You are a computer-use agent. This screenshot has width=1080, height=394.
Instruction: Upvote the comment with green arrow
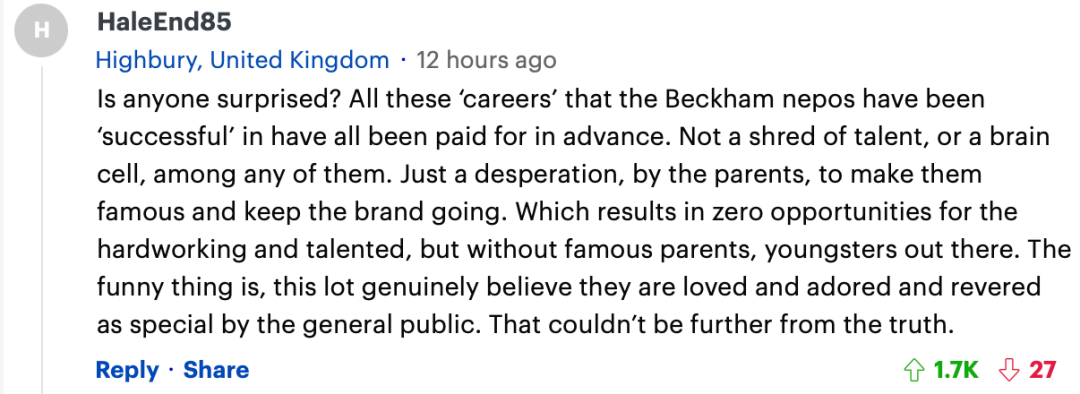click(913, 371)
